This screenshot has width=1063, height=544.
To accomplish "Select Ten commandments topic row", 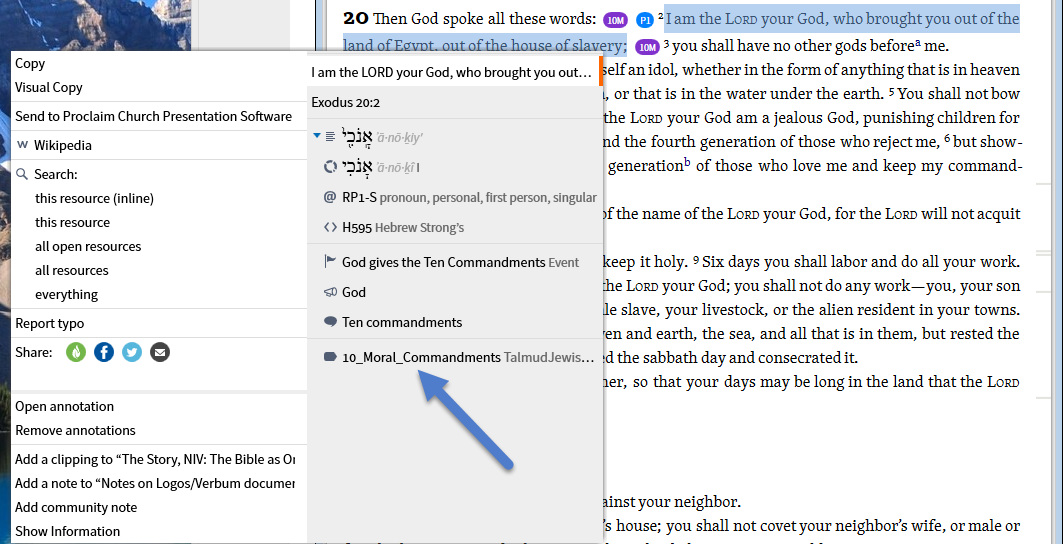I will pyautogui.click(x=455, y=322).
